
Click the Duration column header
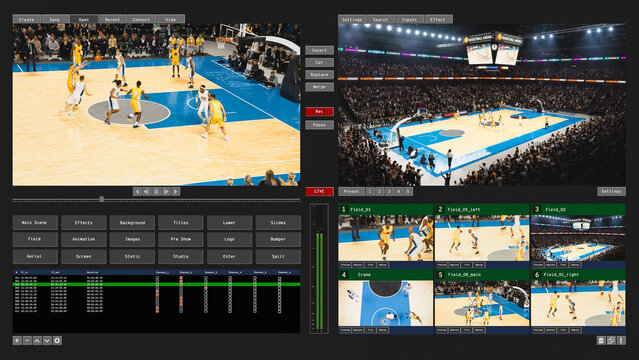[x=93, y=272]
